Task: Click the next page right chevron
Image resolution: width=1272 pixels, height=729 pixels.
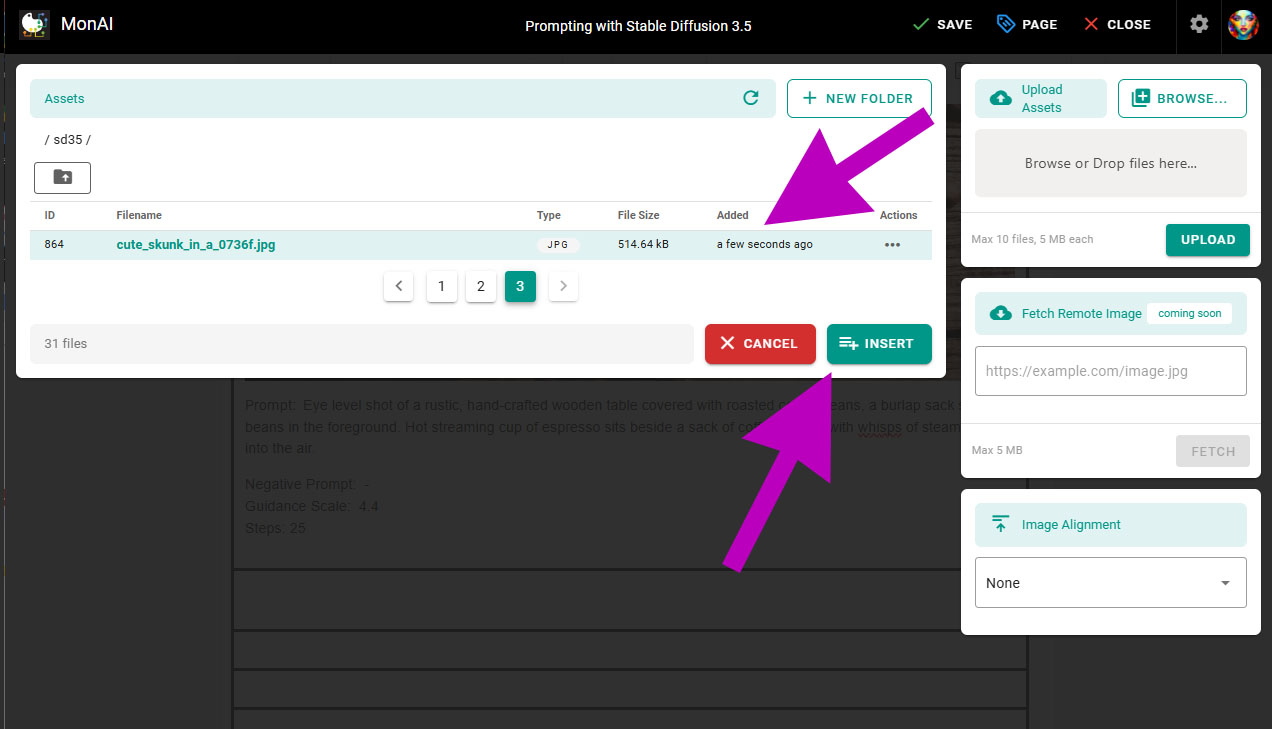Action: click(563, 287)
